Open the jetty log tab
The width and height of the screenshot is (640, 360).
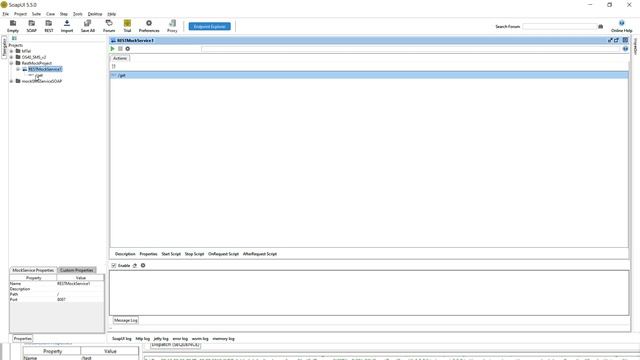click(161, 339)
